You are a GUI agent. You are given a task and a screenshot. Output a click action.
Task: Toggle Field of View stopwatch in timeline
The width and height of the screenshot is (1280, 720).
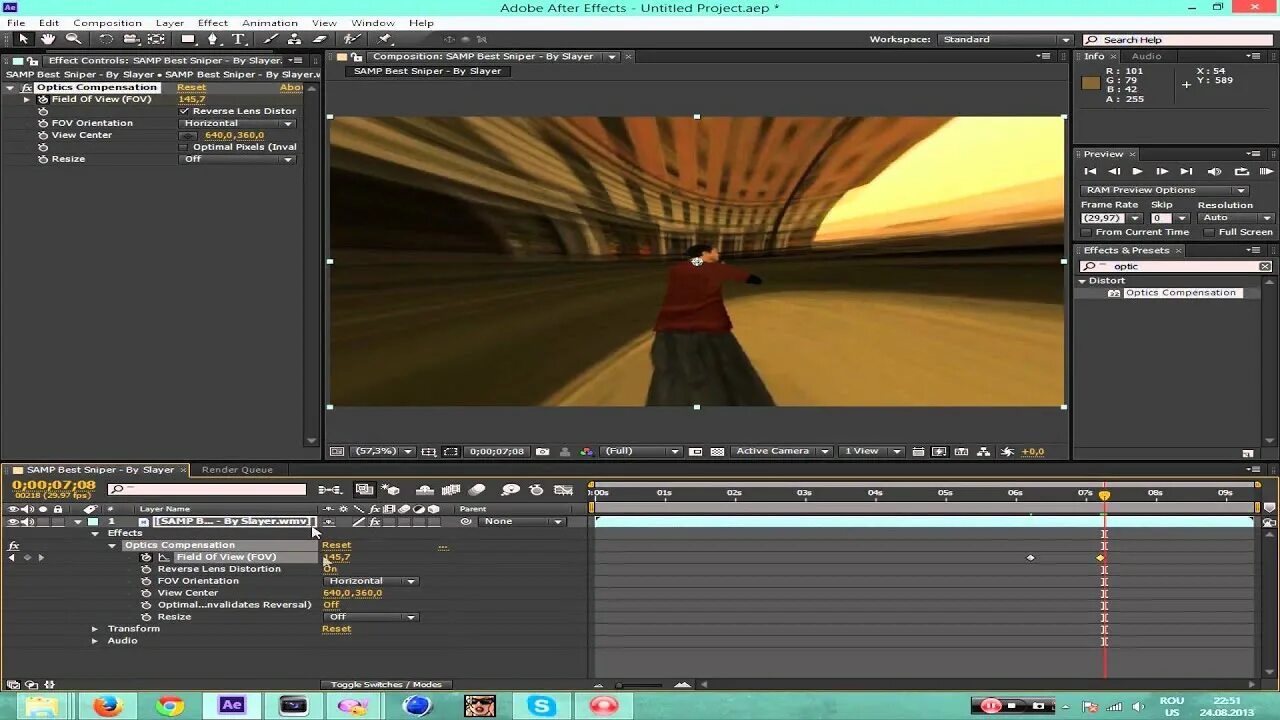coord(146,557)
